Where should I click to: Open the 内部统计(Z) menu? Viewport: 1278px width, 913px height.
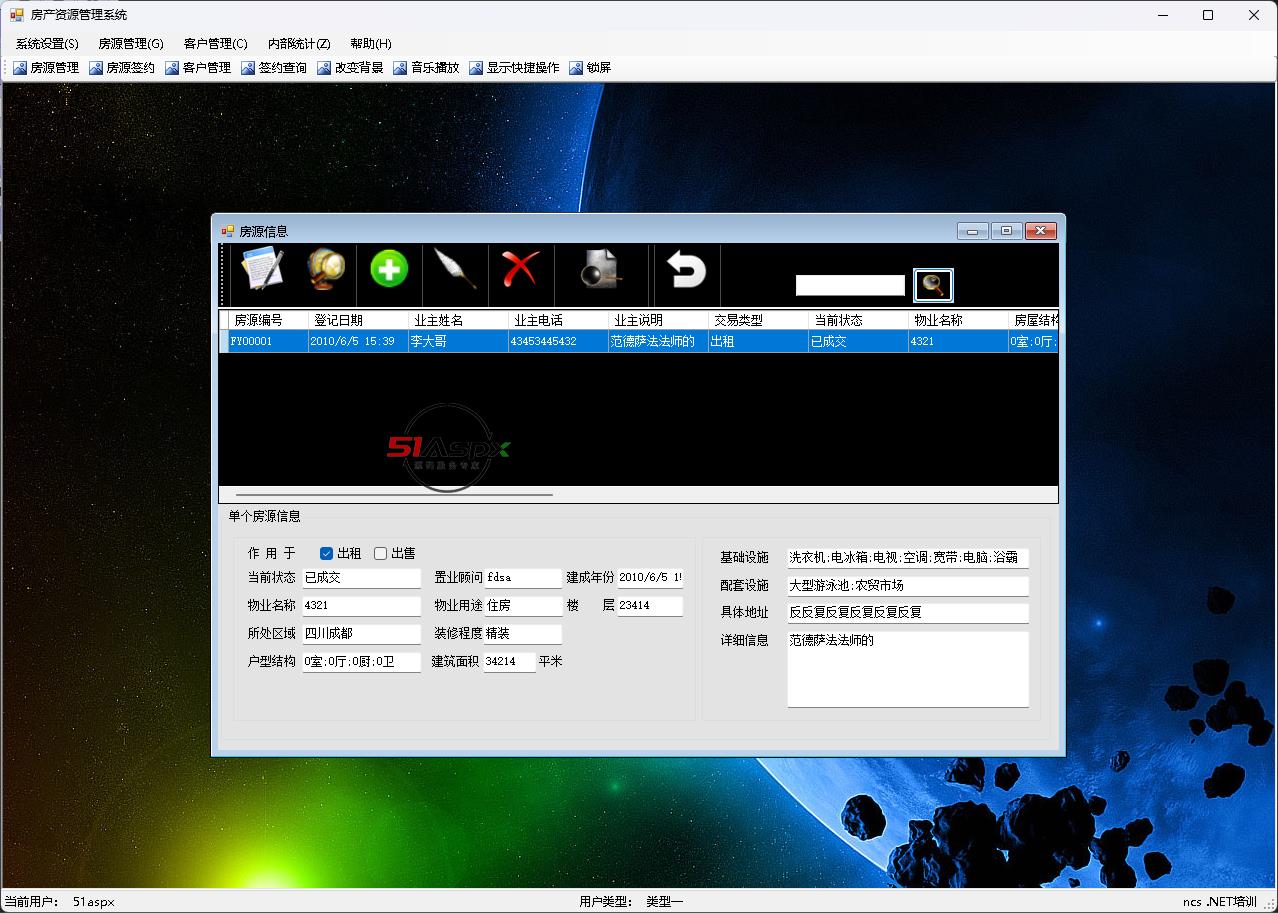[298, 44]
